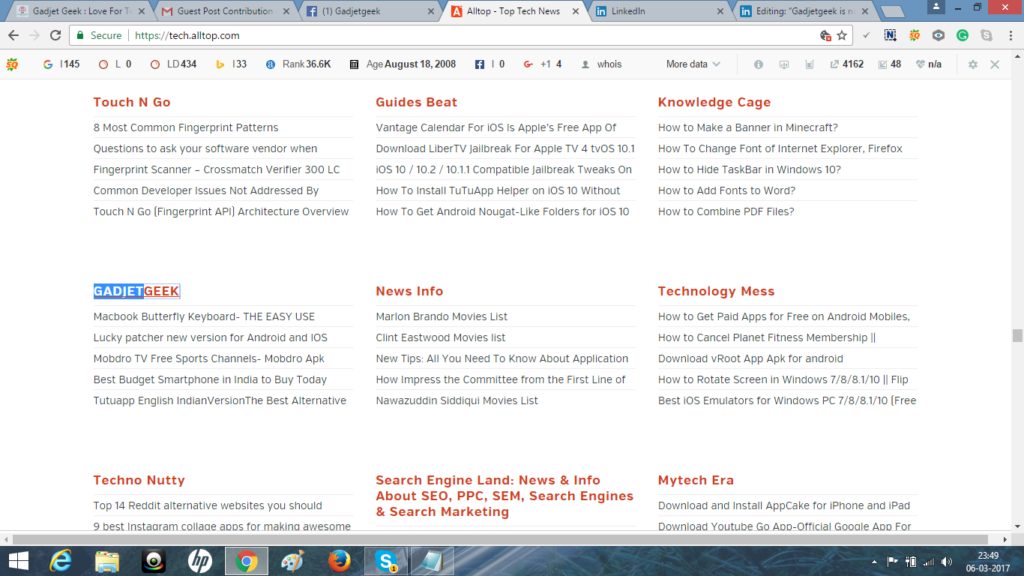1024x576 pixels.
Task: Open the Windows Start menu
Action: click(18, 561)
